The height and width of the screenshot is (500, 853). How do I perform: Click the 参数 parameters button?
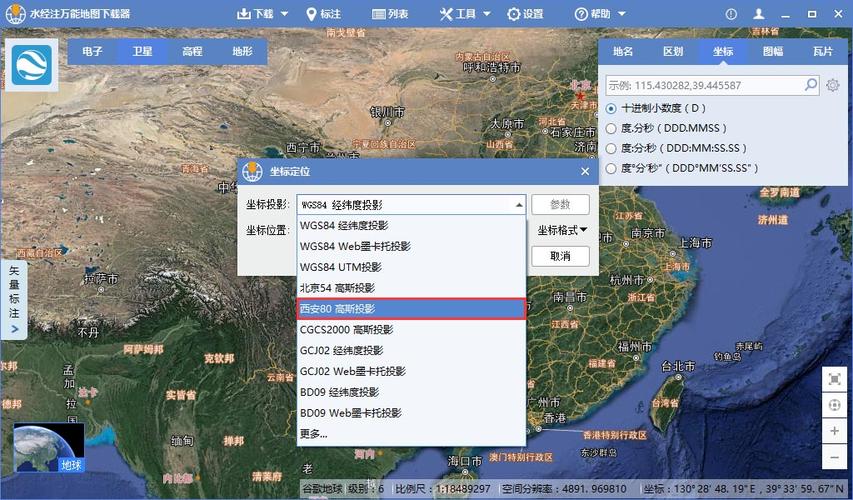tap(560, 205)
